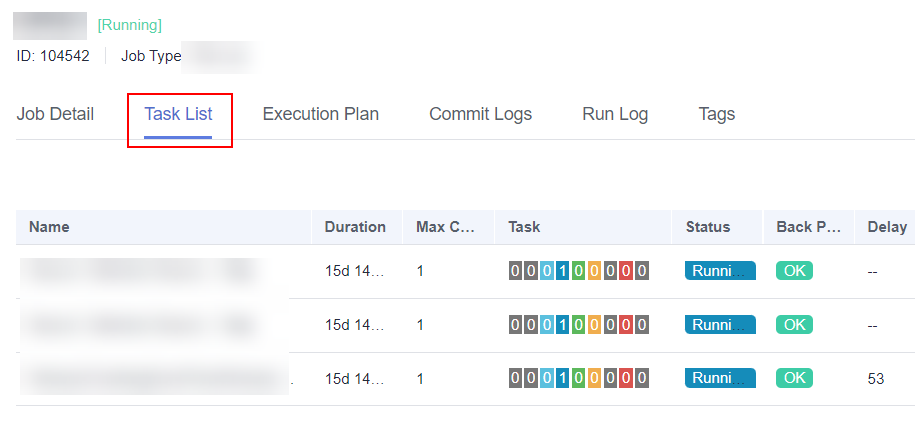Click the Status column header

[x=708, y=227]
